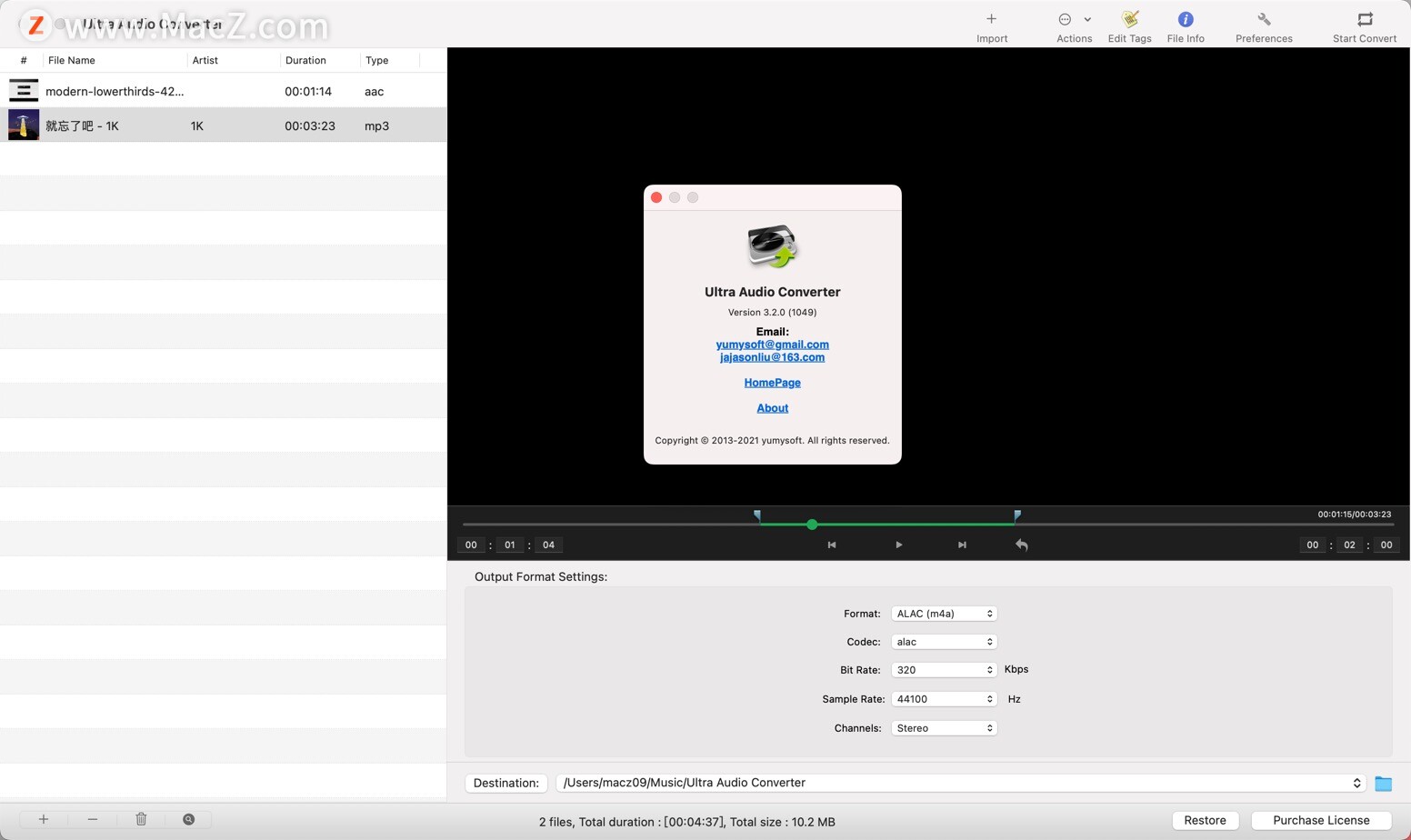Image resolution: width=1411 pixels, height=840 pixels.
Task: Select the 就忘了吧 - 1K file row
Action: pyautogui.click(x=223, y=125)
